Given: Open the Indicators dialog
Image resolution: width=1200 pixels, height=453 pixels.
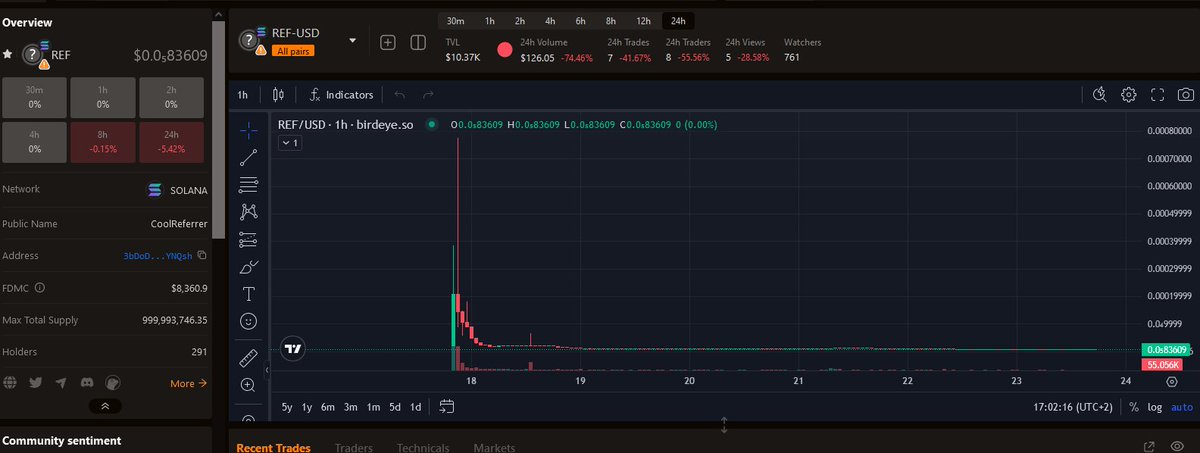Looking at the screenshot, I should pos(341,95).
